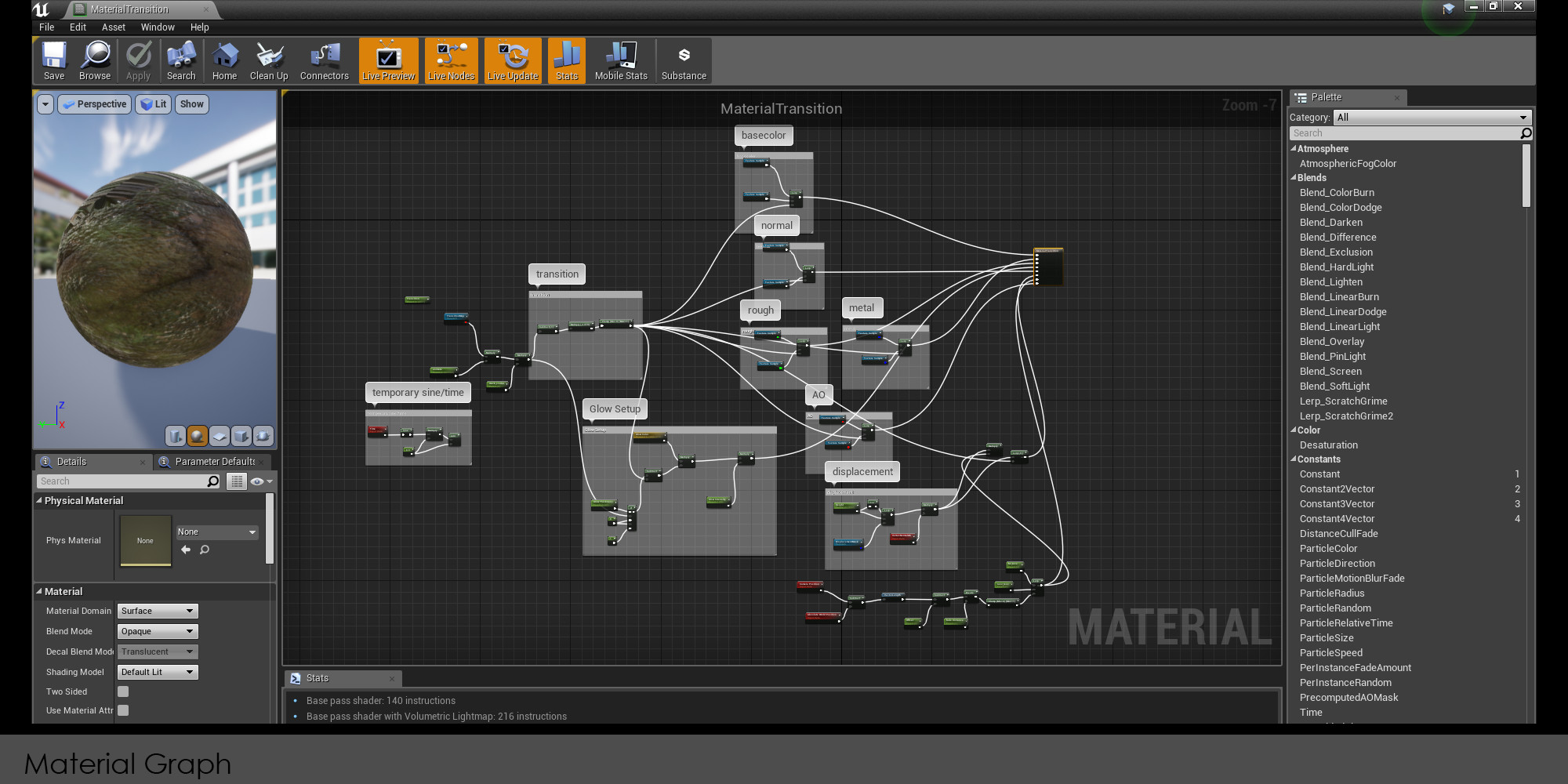Click the Perspective viewport button
Image resolution: width=1568 pixels, height=784 pixels.
pos(94,104)
